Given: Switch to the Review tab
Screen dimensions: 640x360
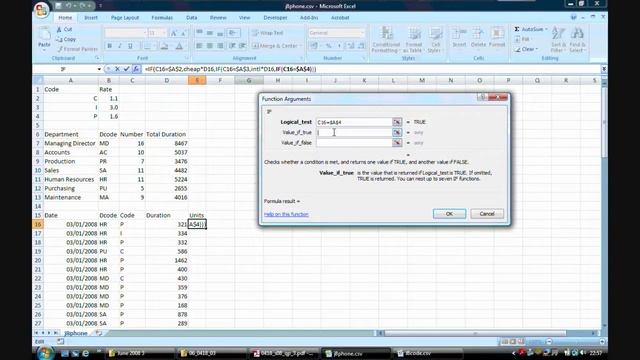Looking at the screenshot, I should [218, 18].
